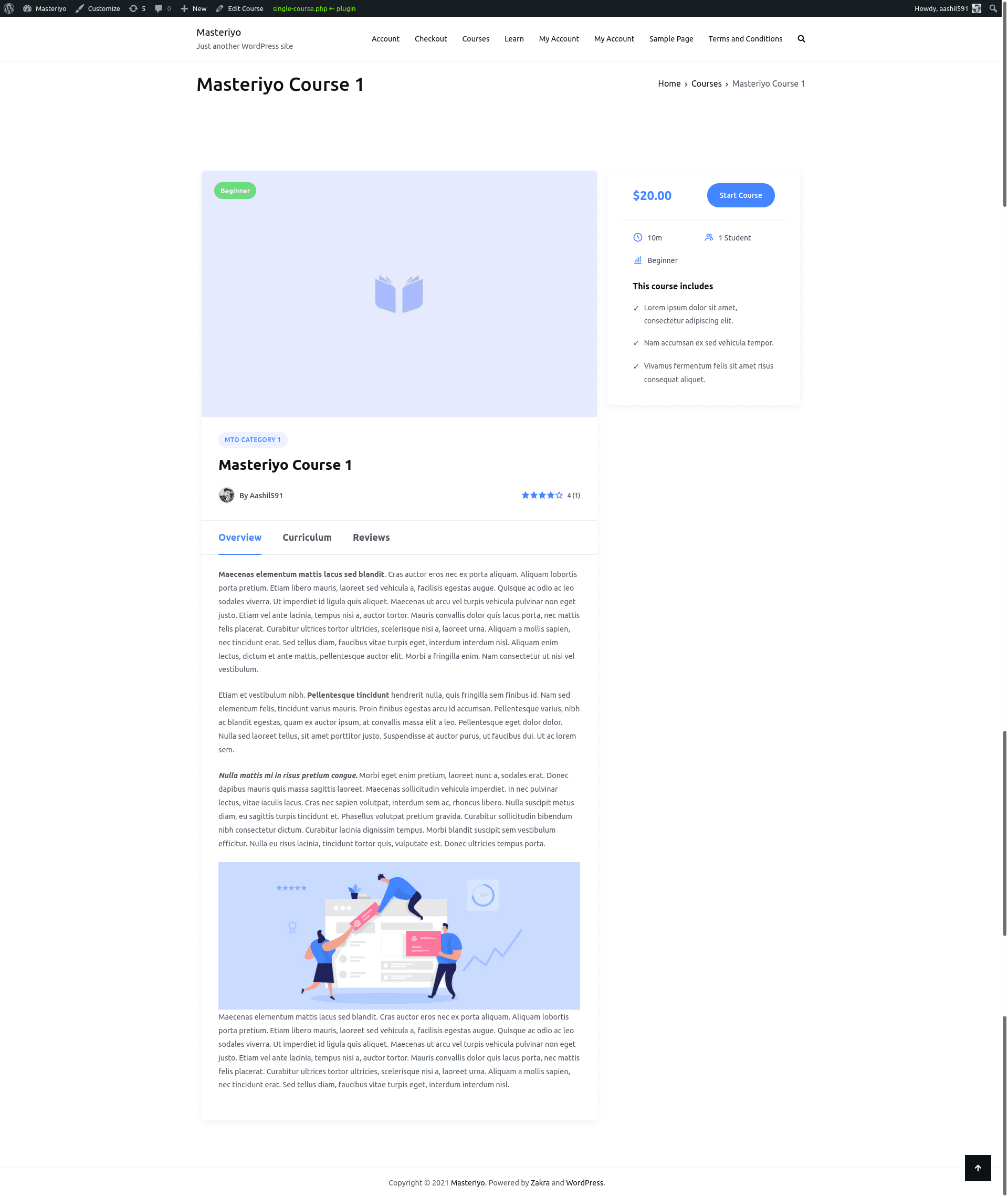The width and height of the screenshot is (1008, 1197).
Task: Click the search magnifier icon in navbar
Action: (x=801, y=38)
